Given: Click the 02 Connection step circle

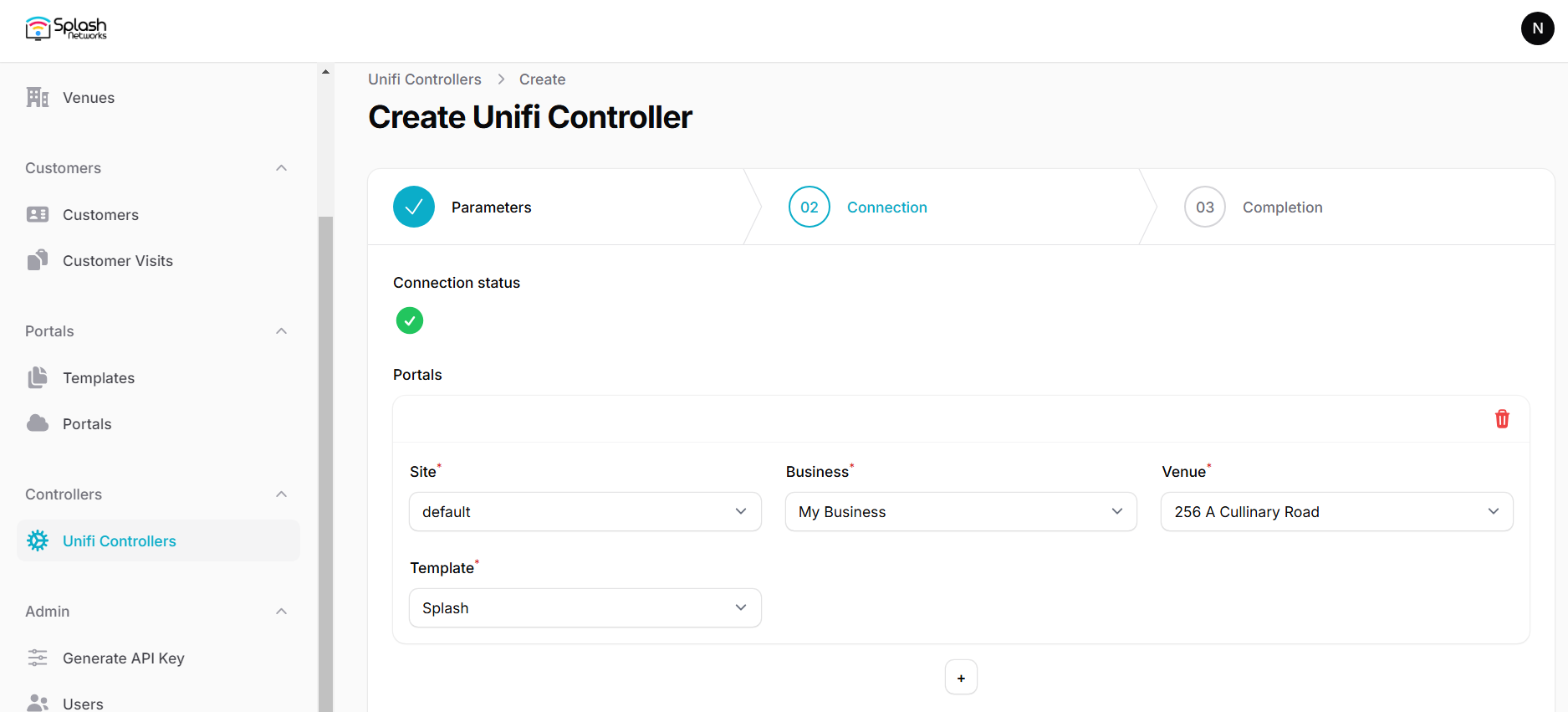Looking at the screenshot, I should [x=810, y=207].
